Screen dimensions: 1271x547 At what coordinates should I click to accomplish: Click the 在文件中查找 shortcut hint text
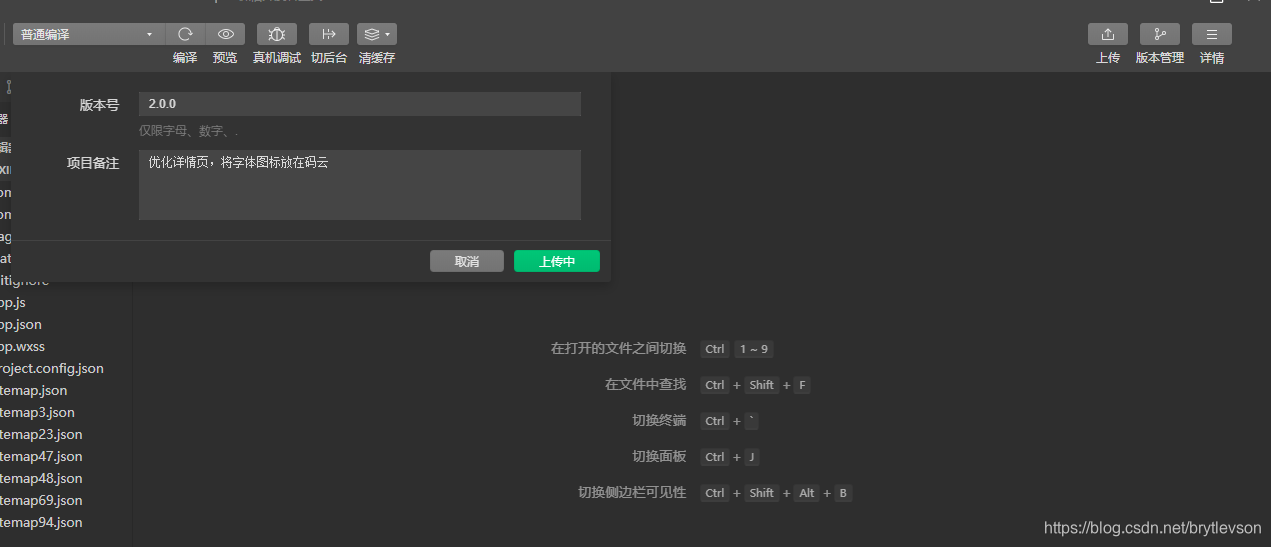(x=645, y=385)
